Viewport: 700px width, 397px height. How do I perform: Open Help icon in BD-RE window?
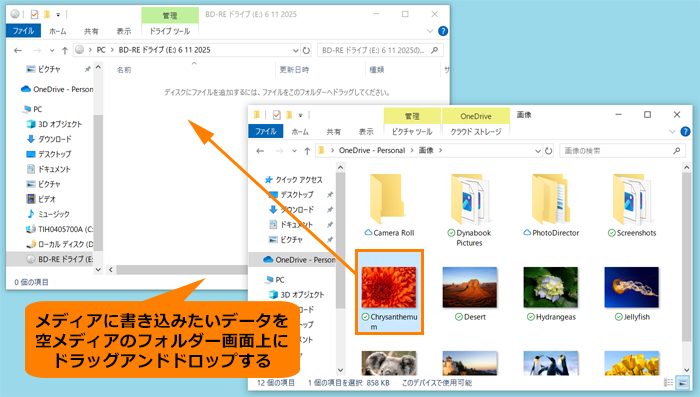[443, 31]
